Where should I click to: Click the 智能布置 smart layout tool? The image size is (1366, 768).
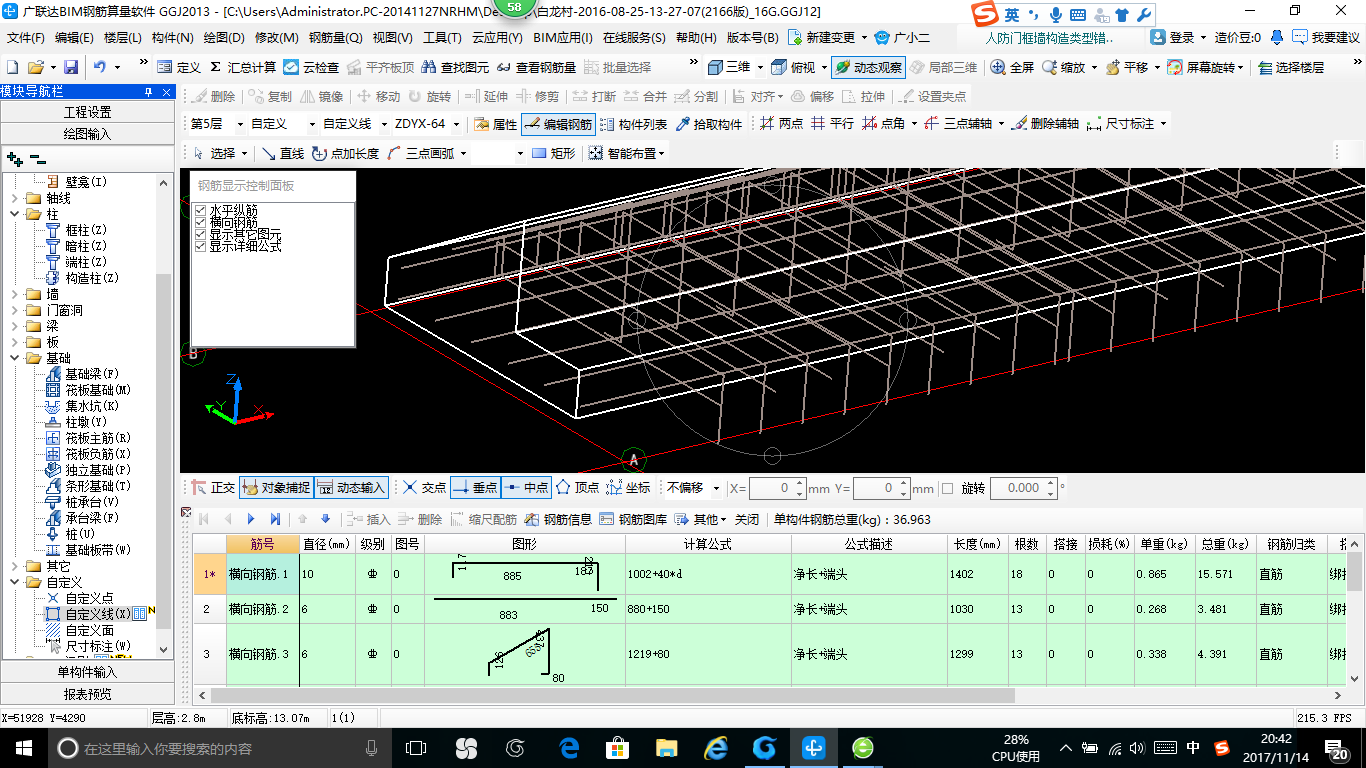(x=625, y=153)
